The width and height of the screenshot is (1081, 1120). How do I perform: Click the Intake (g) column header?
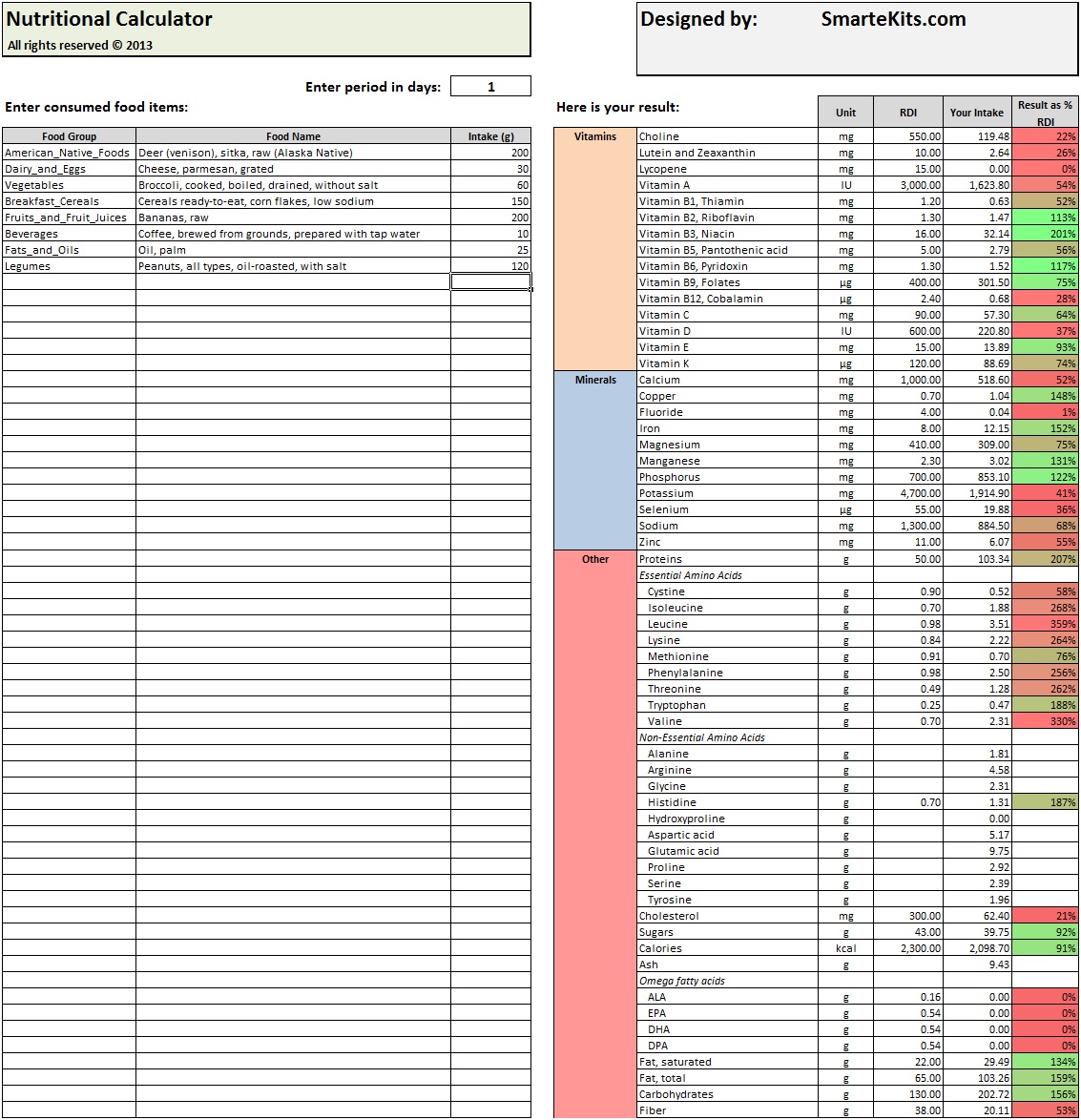489,136
